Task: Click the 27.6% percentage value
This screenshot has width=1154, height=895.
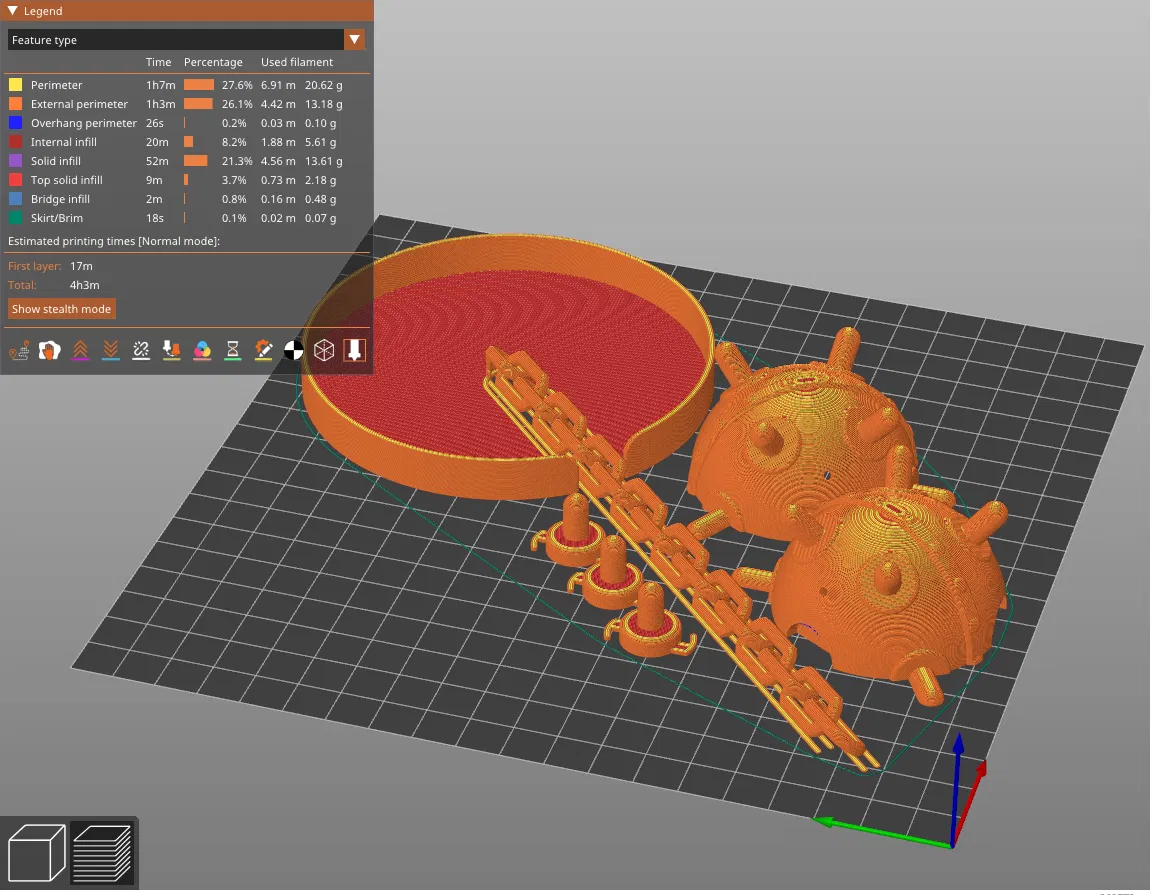Action: [237, 85]
